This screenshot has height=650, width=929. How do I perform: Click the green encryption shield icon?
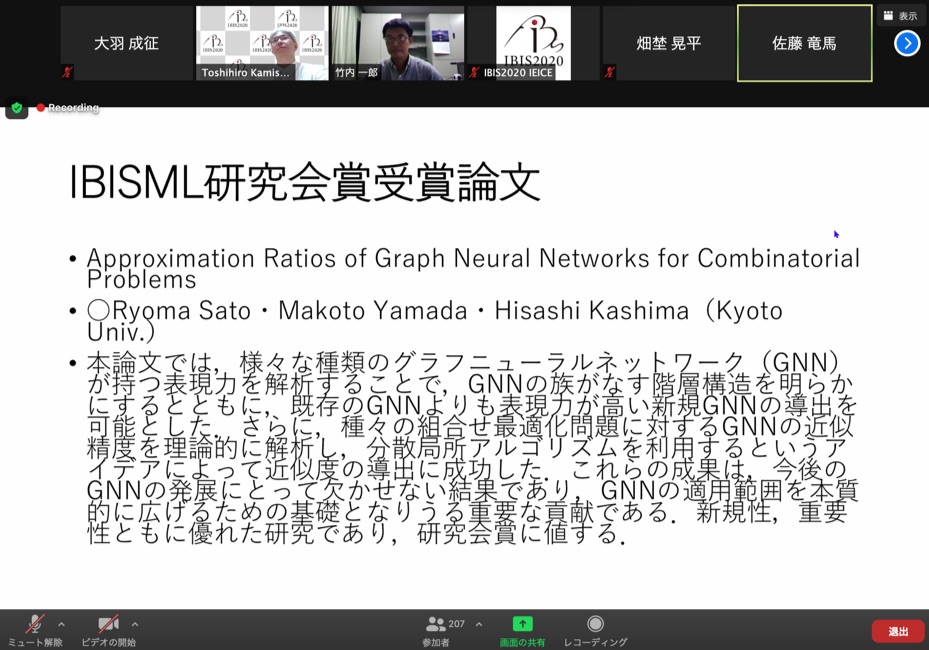(16, 108)
